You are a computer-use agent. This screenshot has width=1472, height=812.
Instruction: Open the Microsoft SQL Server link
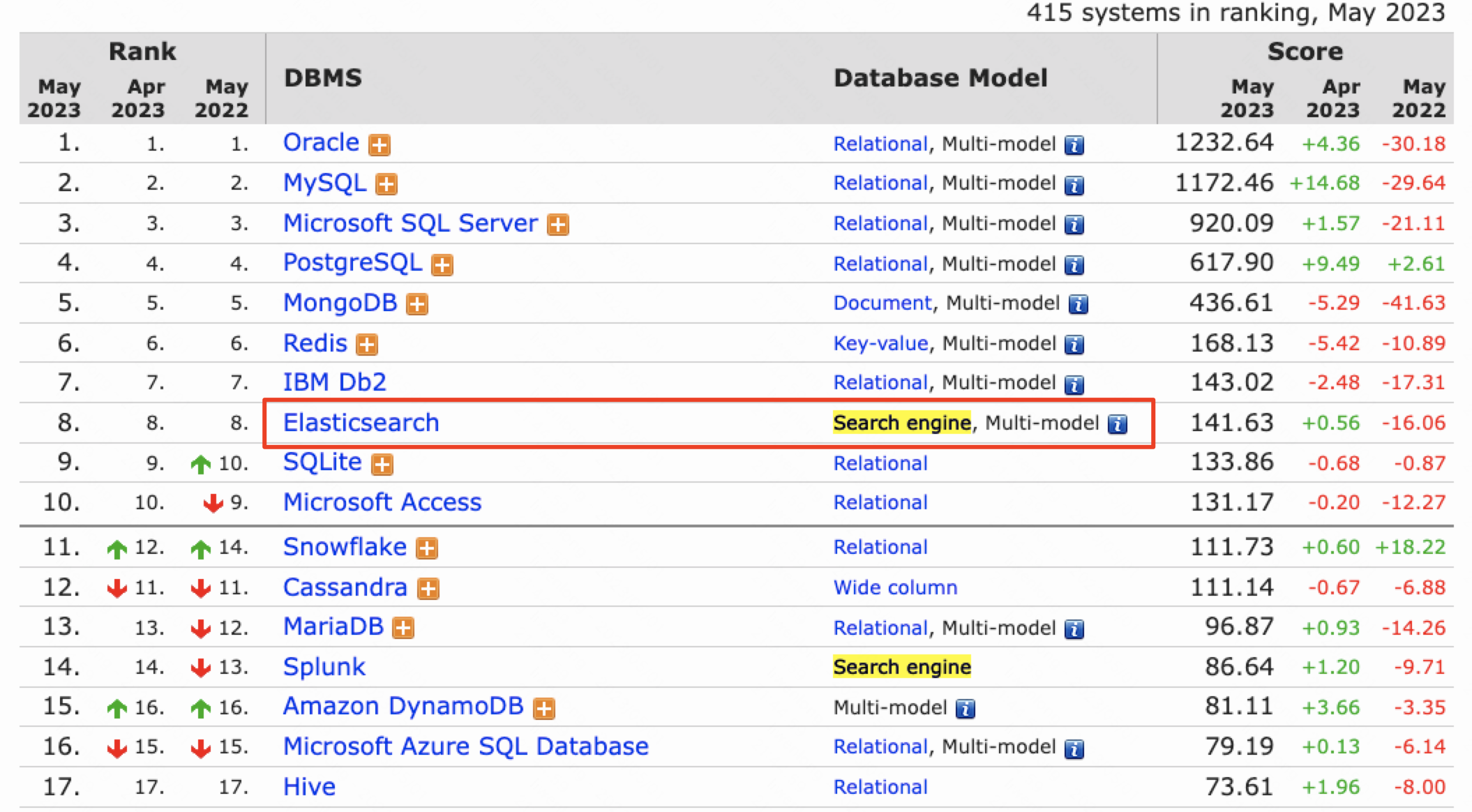coord(410,223)
